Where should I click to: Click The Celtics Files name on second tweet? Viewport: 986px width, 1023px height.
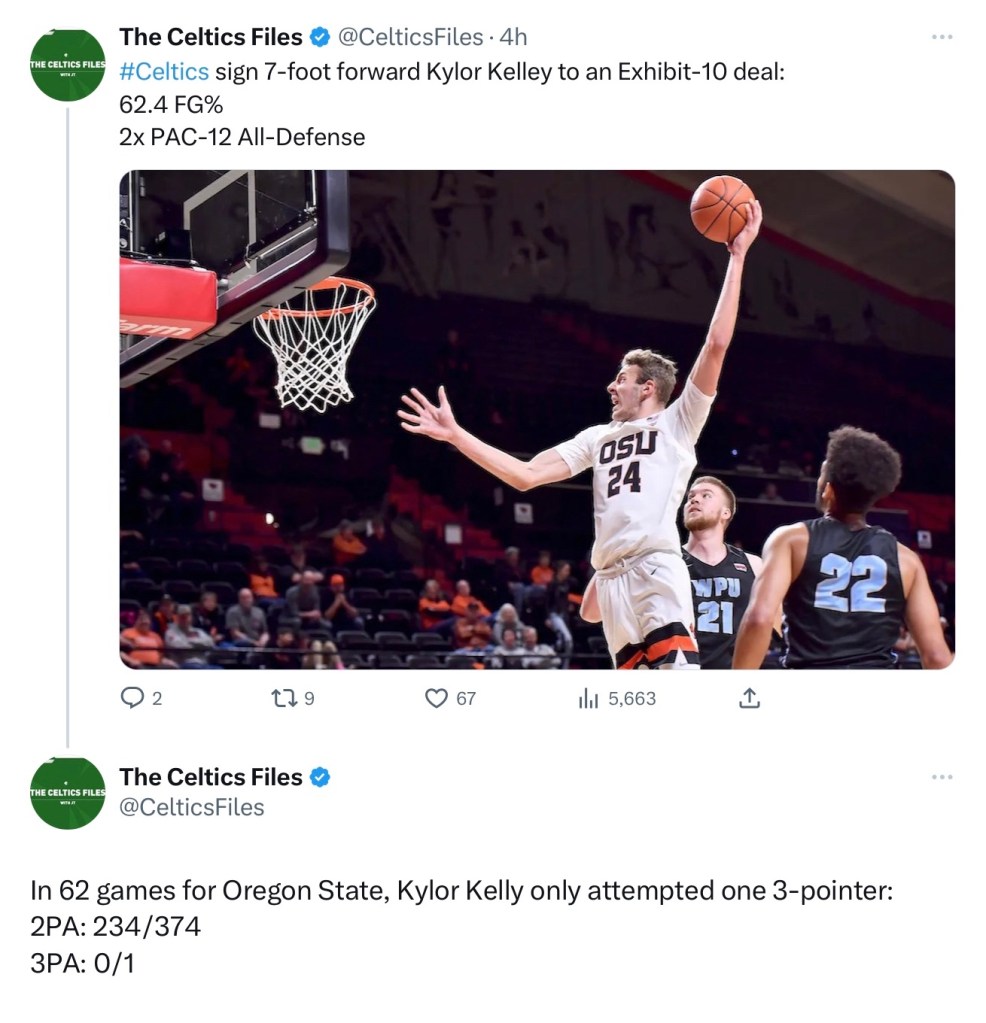point(210,777)
